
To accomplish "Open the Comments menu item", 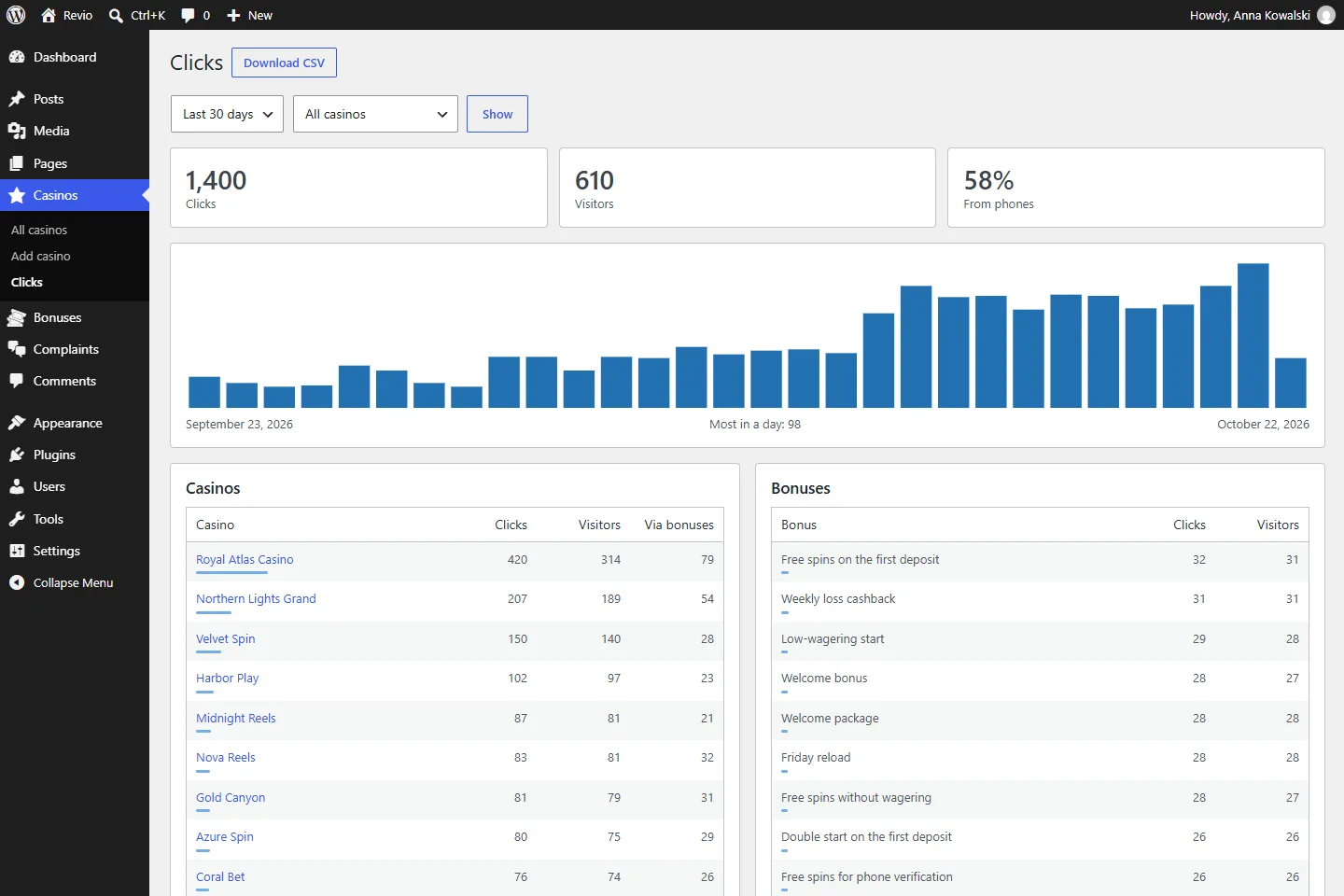I will point(75,381).
